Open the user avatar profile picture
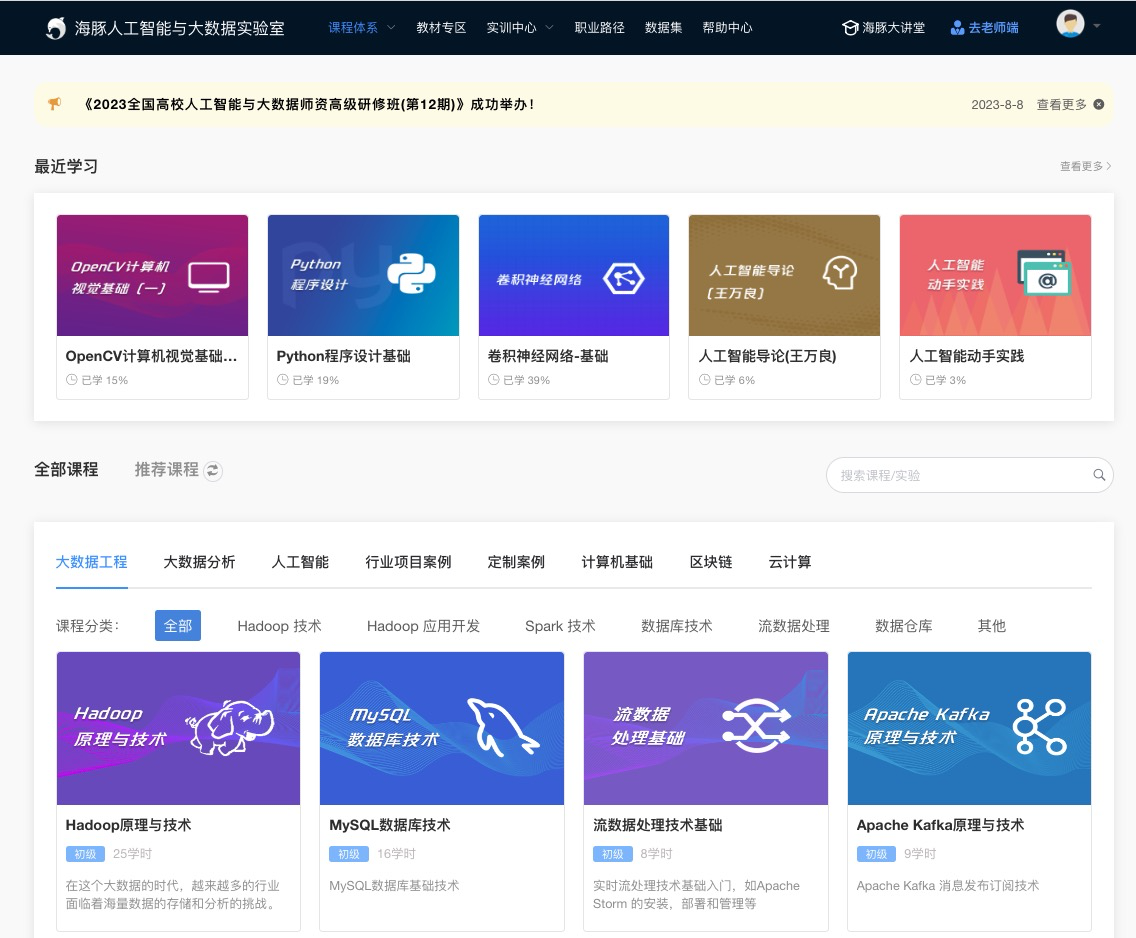 (1070, 25)
